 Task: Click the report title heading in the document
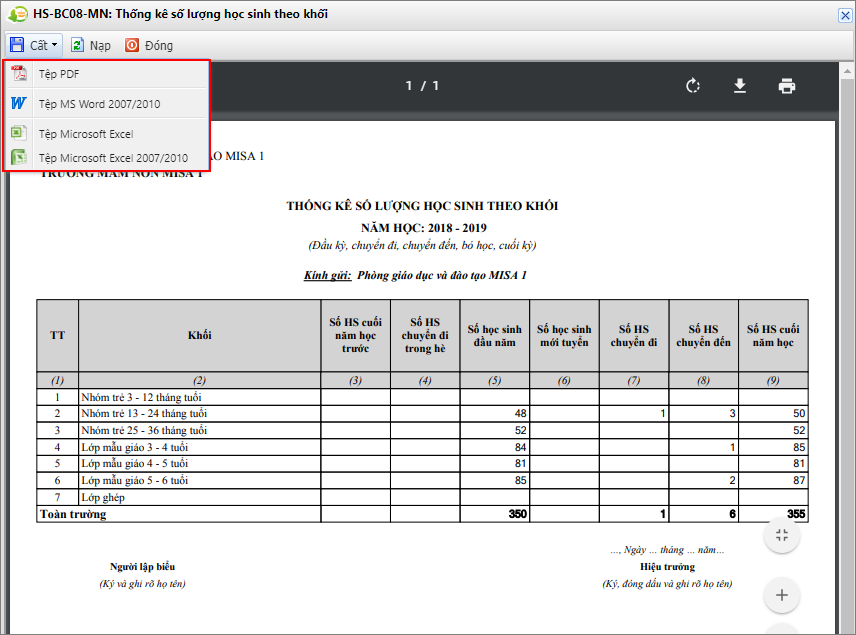[422, 206]
